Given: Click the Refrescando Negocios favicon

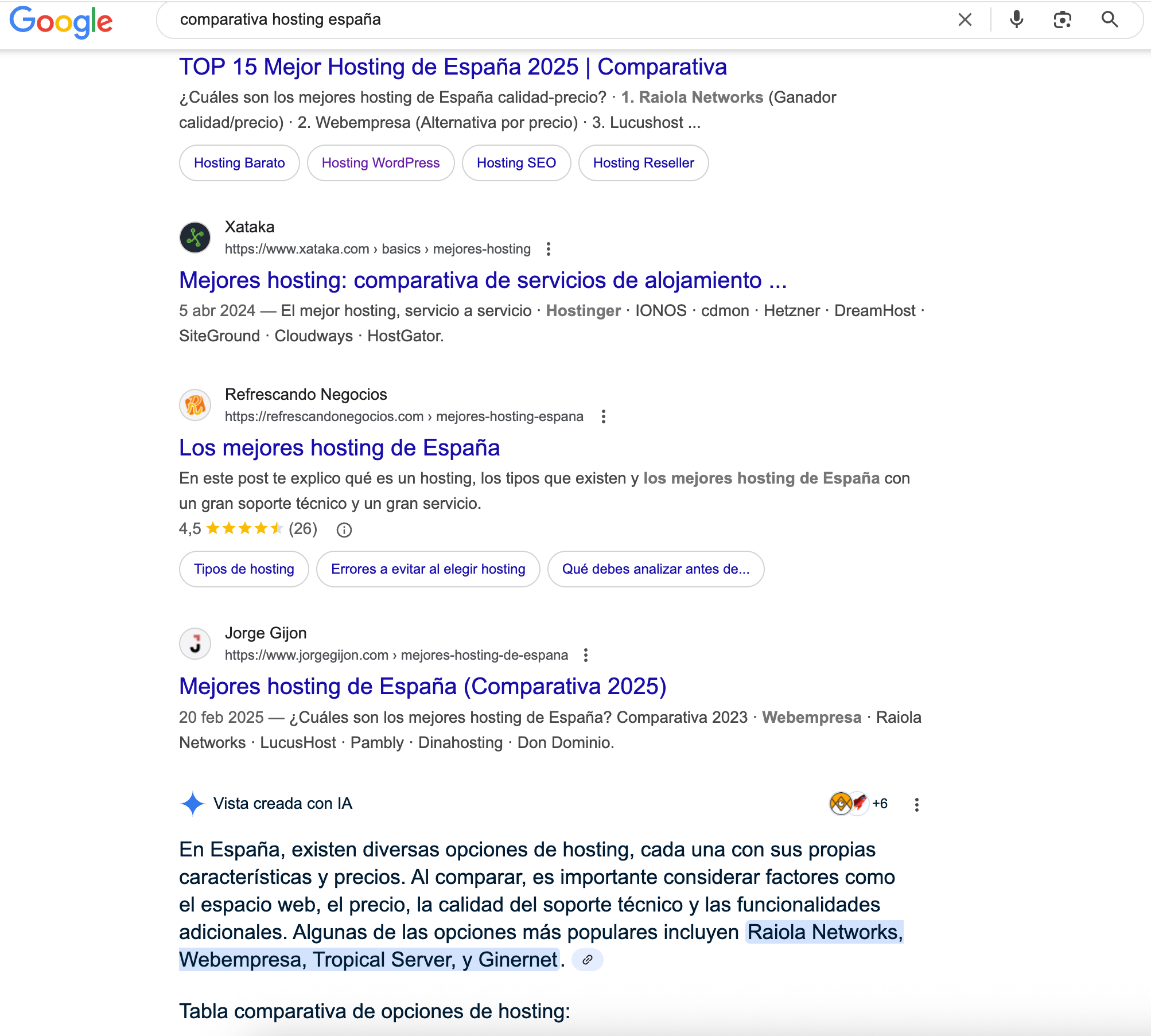Looking at the screenshot, I should click(x=195, y=405).
